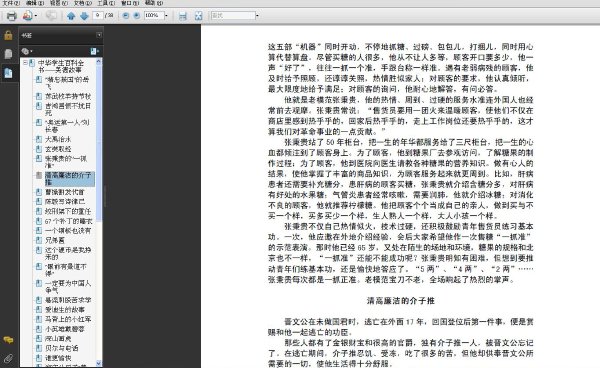
Task: Click the security lock icon in sidebar
Action: coord(8,36)
